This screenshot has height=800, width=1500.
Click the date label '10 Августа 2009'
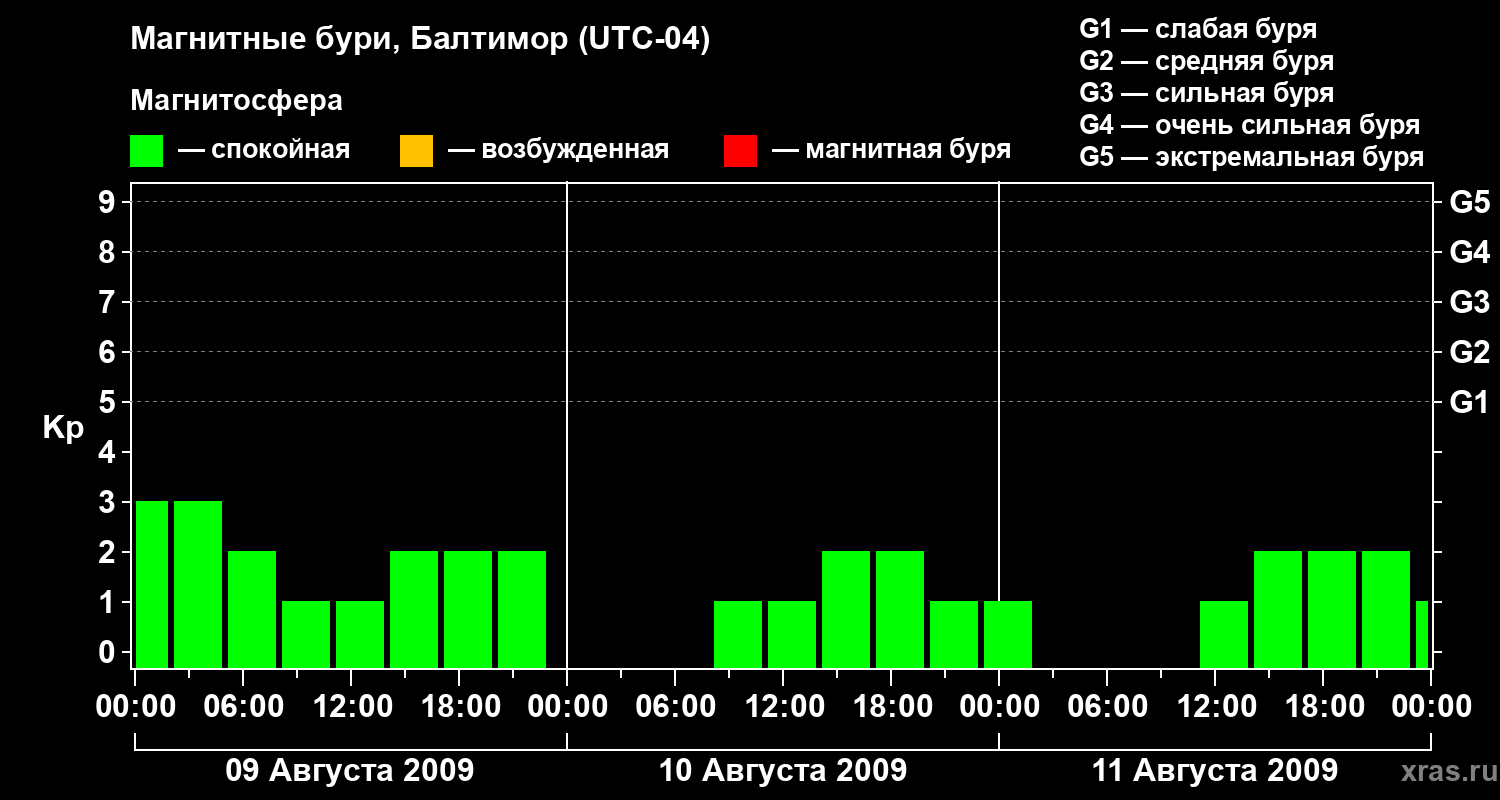[x=783, y=771]
